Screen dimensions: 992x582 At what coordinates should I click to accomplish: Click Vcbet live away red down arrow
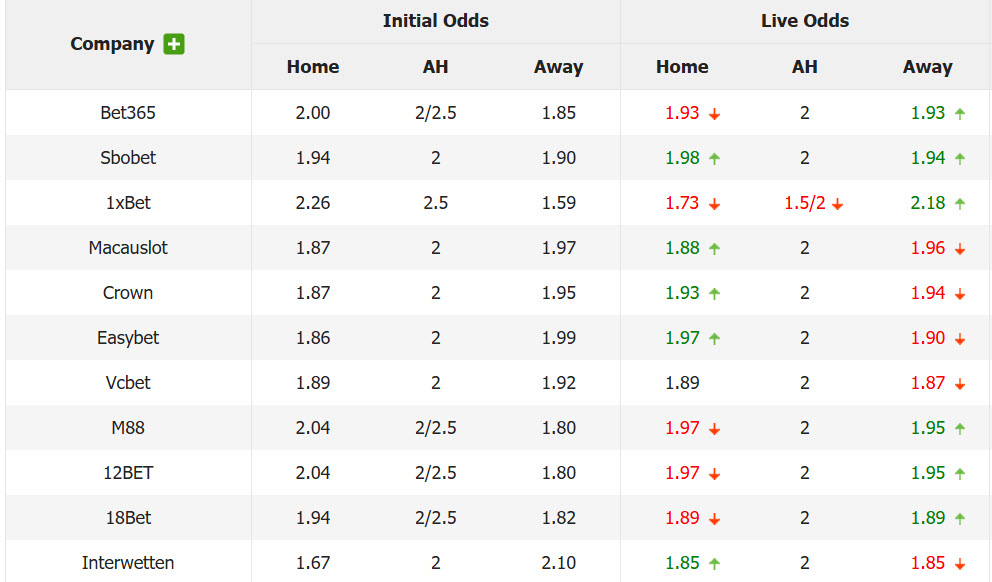(x=960, y=383)
